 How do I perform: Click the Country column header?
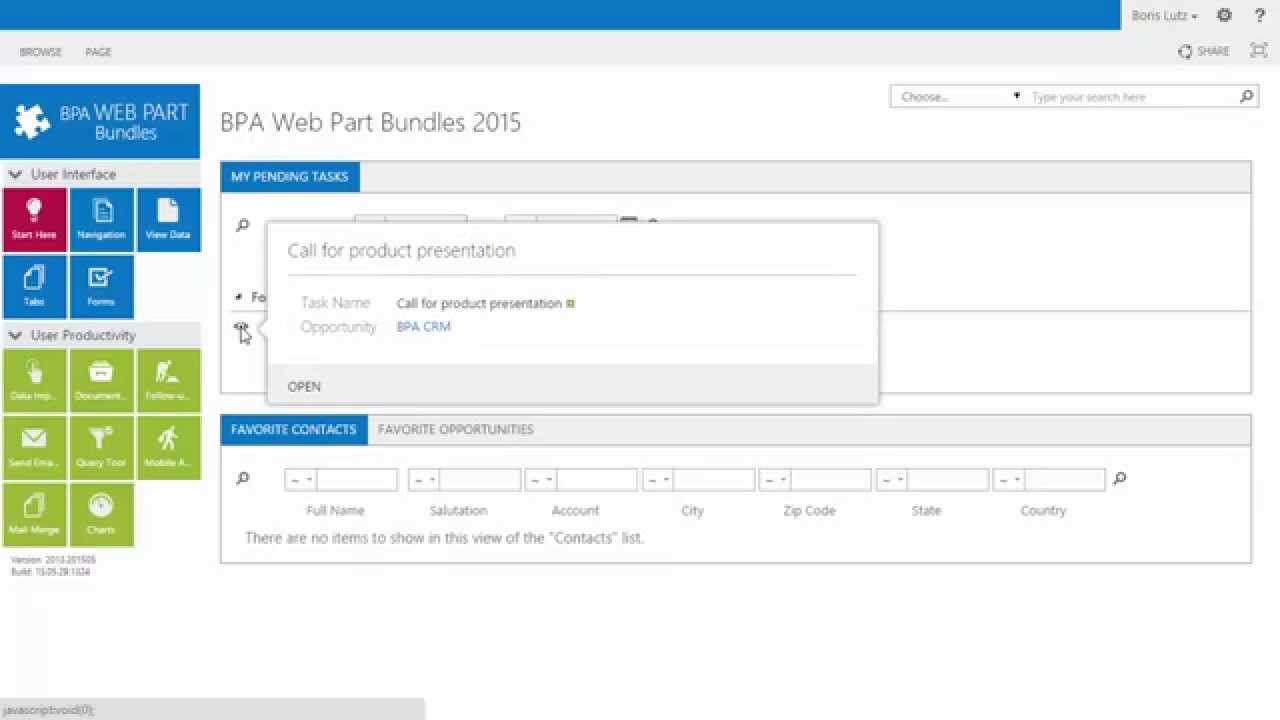click(x=1043, y=511)
